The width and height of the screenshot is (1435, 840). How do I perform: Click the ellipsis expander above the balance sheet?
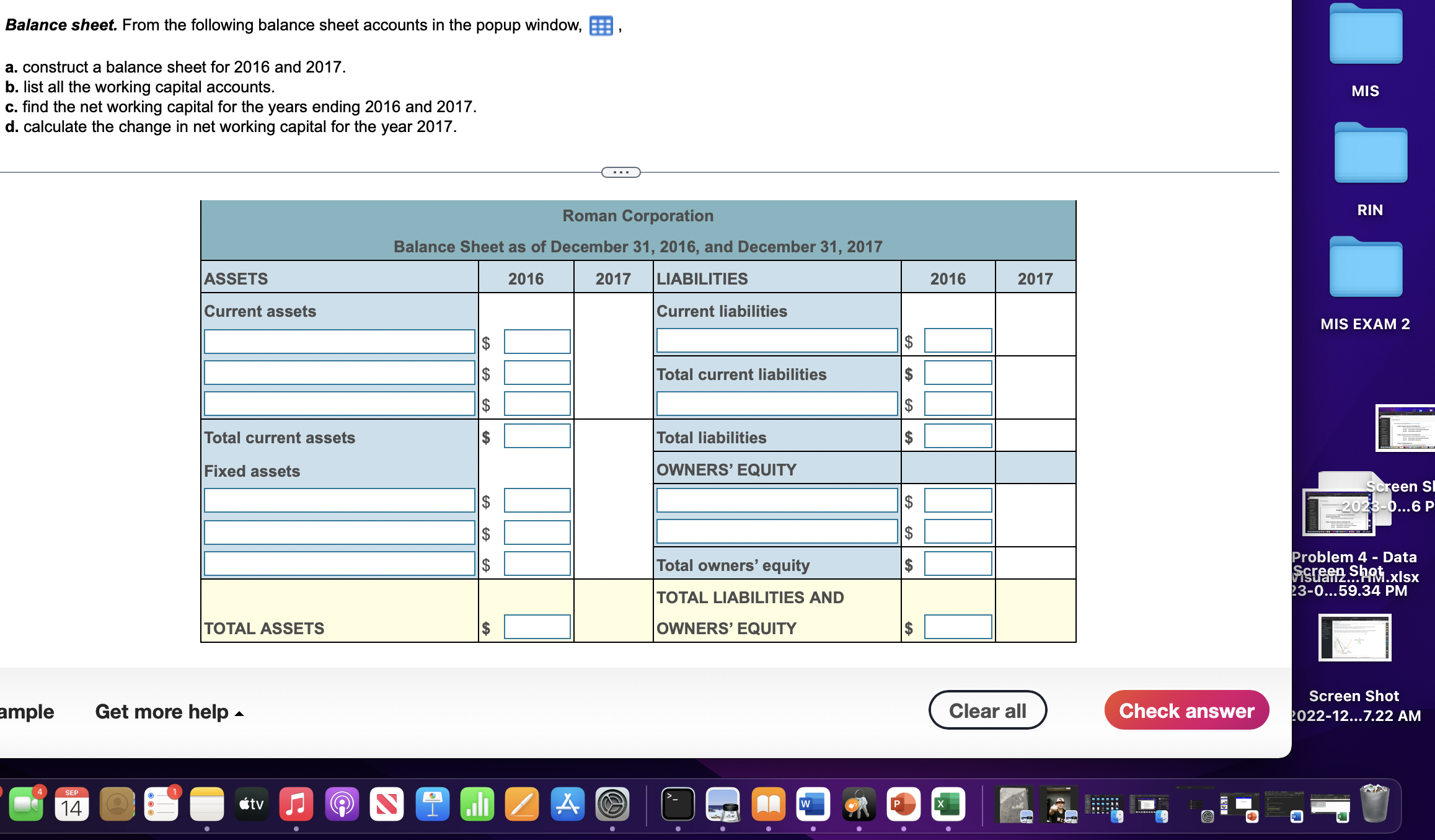coord(620,172)
